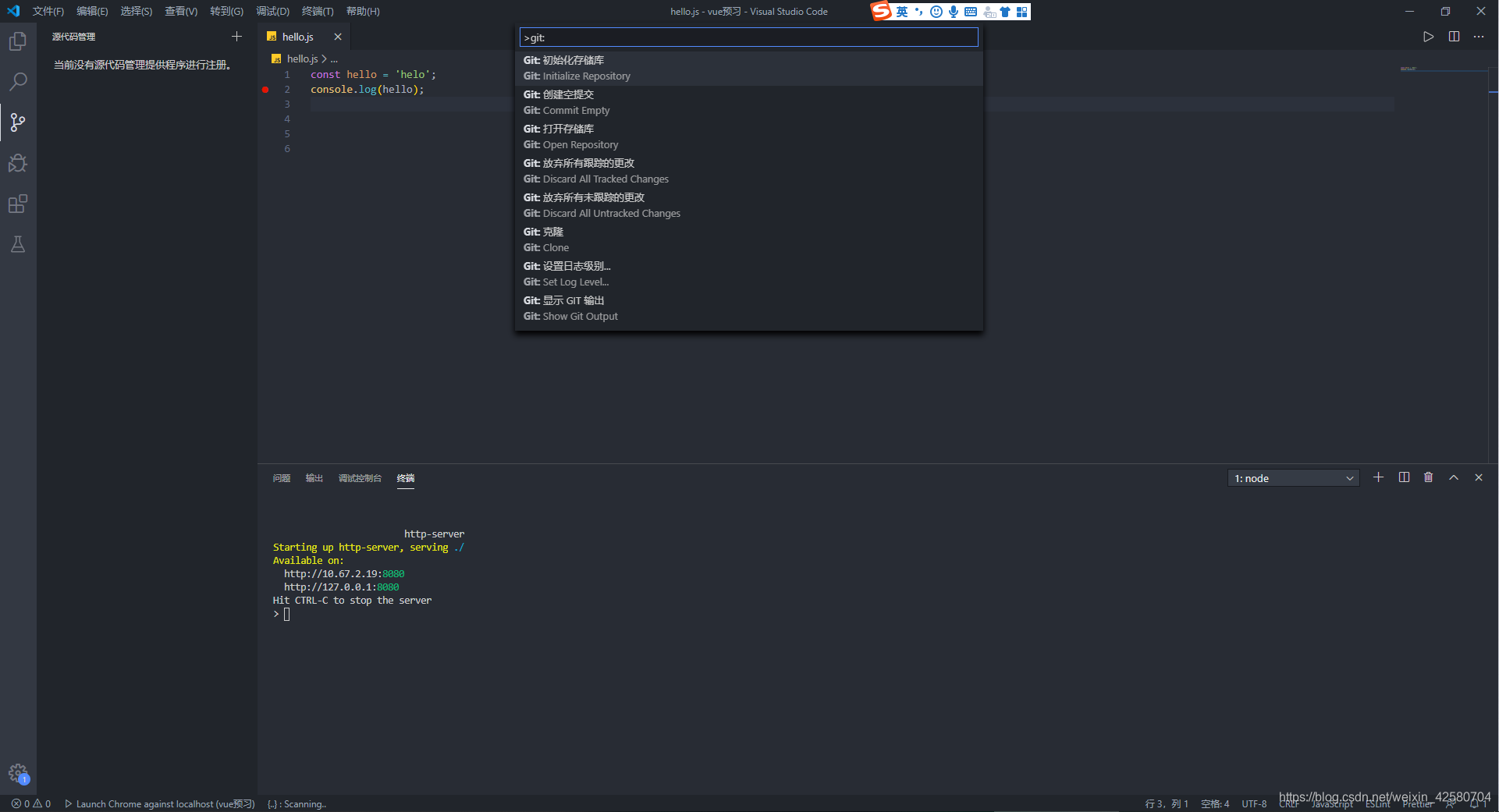Run Git: Show Git Output command
Image resolution: width=1499 pixels, height=812 pixels.
pos(748,308)
